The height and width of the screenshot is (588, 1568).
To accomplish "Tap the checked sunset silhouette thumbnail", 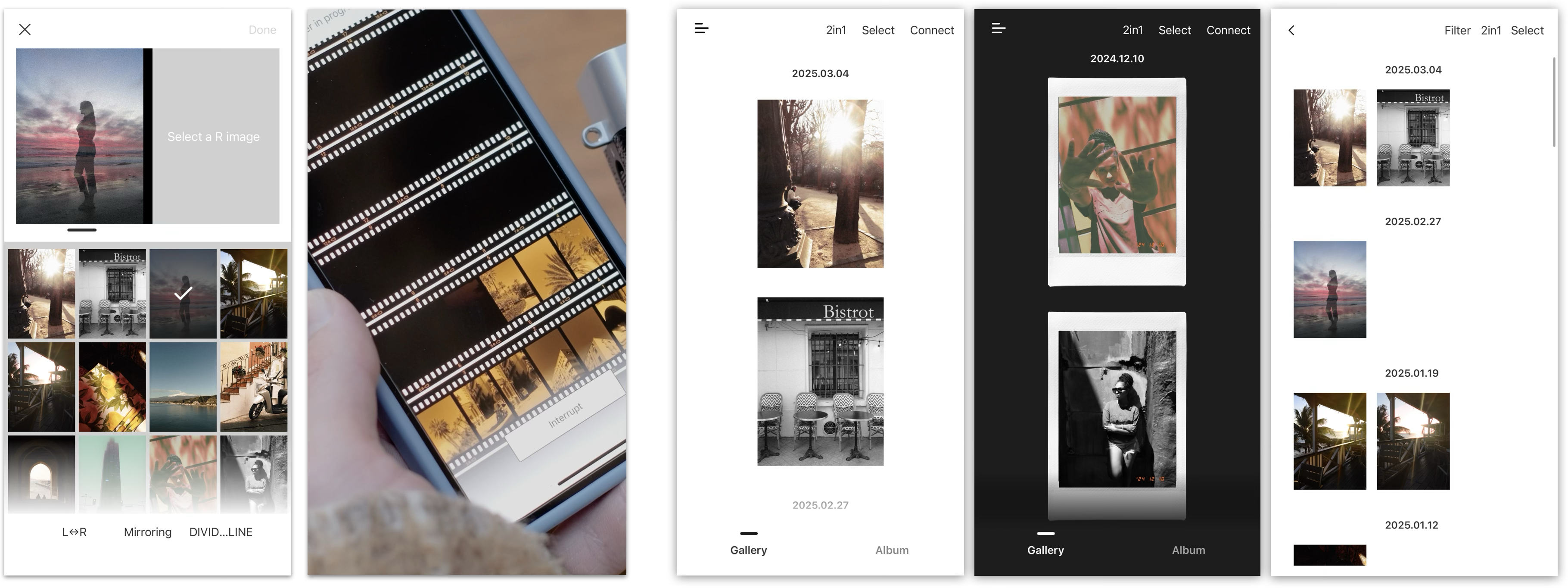I will (x=183, y=294).
